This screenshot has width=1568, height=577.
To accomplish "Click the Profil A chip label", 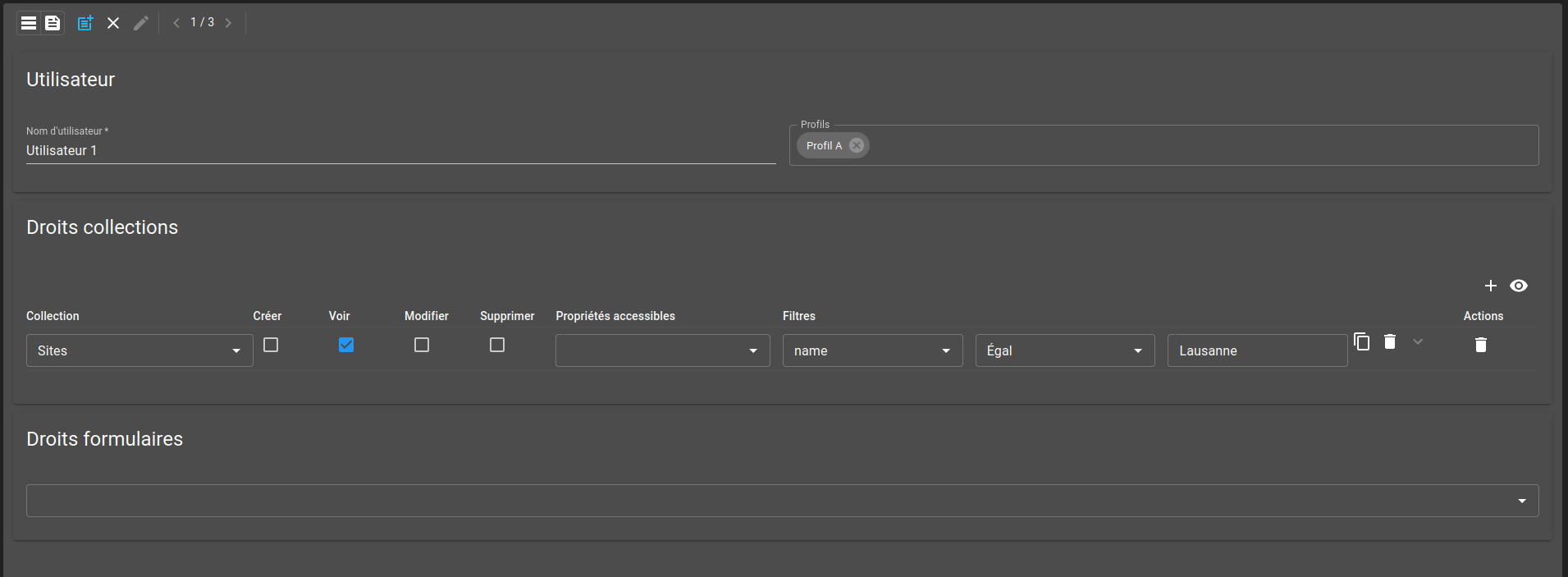I will (824, 145).
